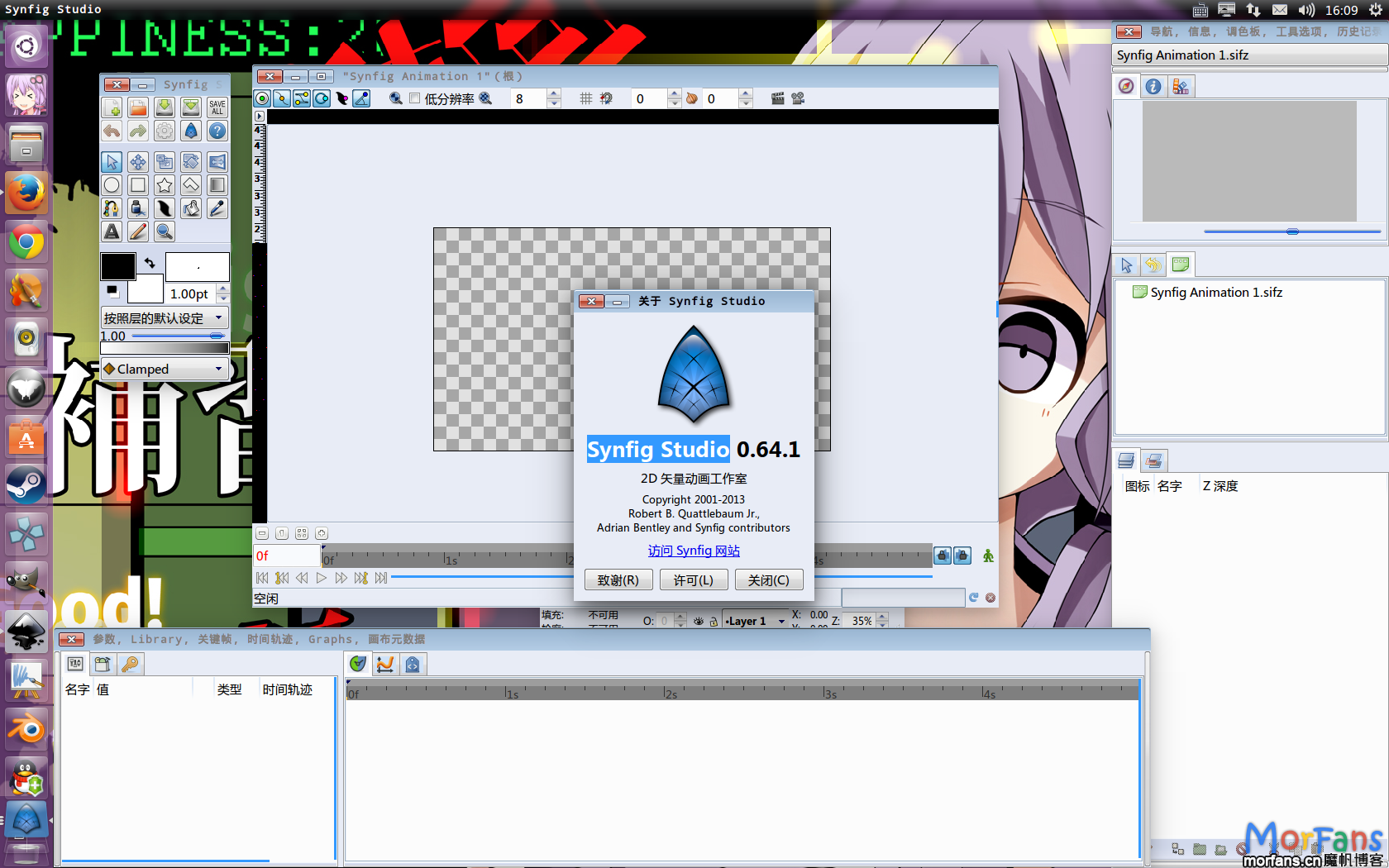Open the 访问 Synfig 网站 link
This screenshot has height=868, width=1389.
coord(694,551)
